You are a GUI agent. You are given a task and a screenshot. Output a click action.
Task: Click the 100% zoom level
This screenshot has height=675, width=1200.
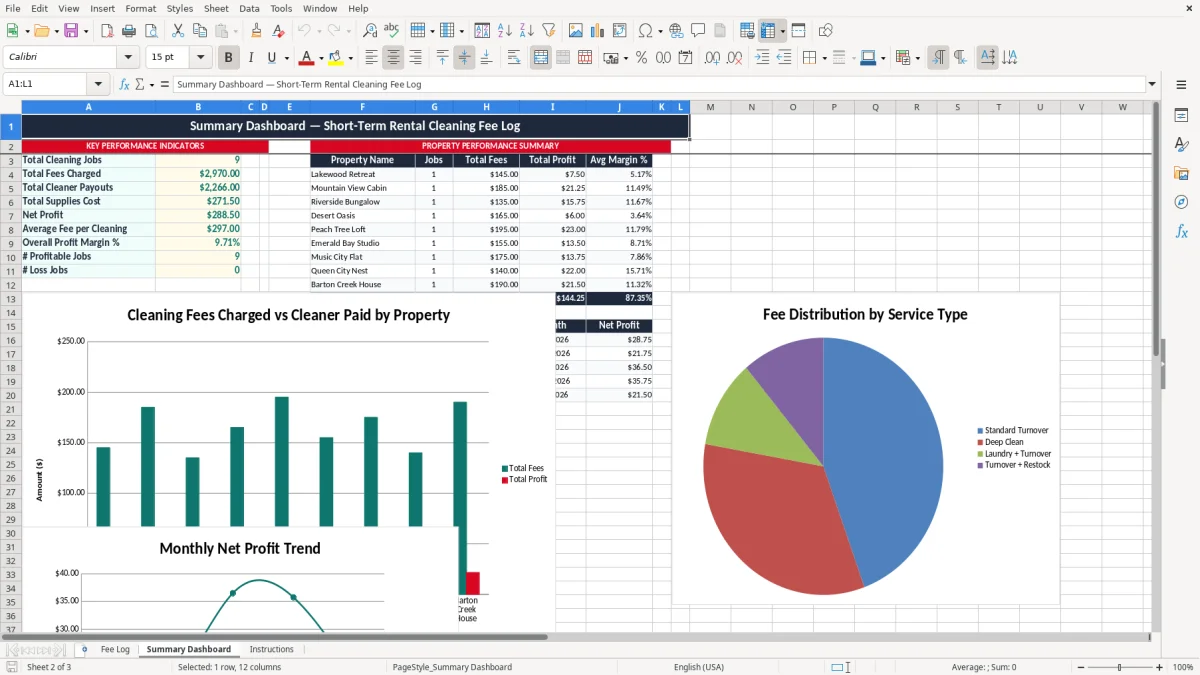tap(1183, 667)
